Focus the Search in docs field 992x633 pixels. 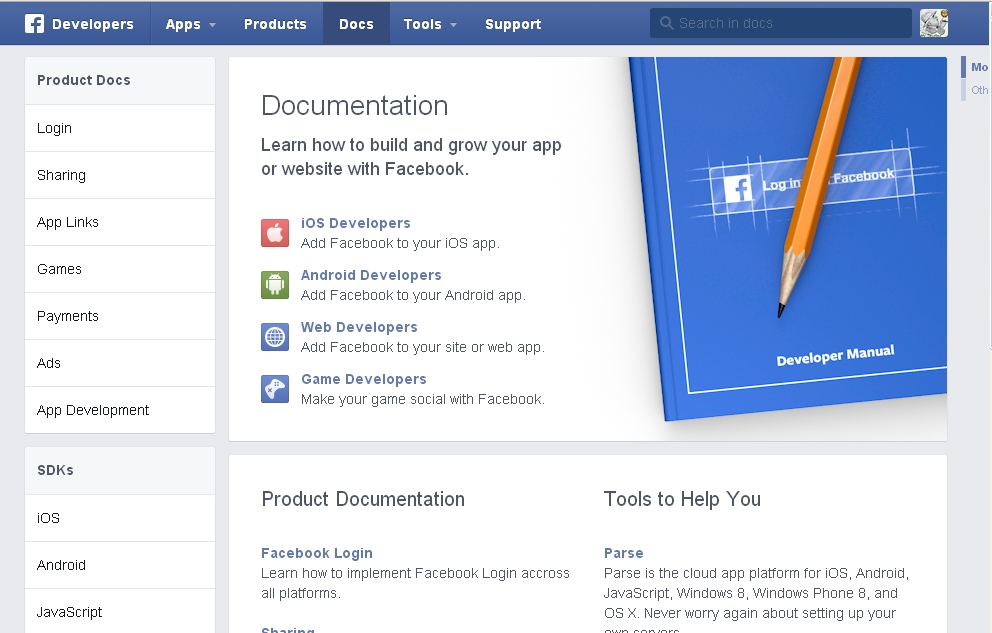(780, 23)
